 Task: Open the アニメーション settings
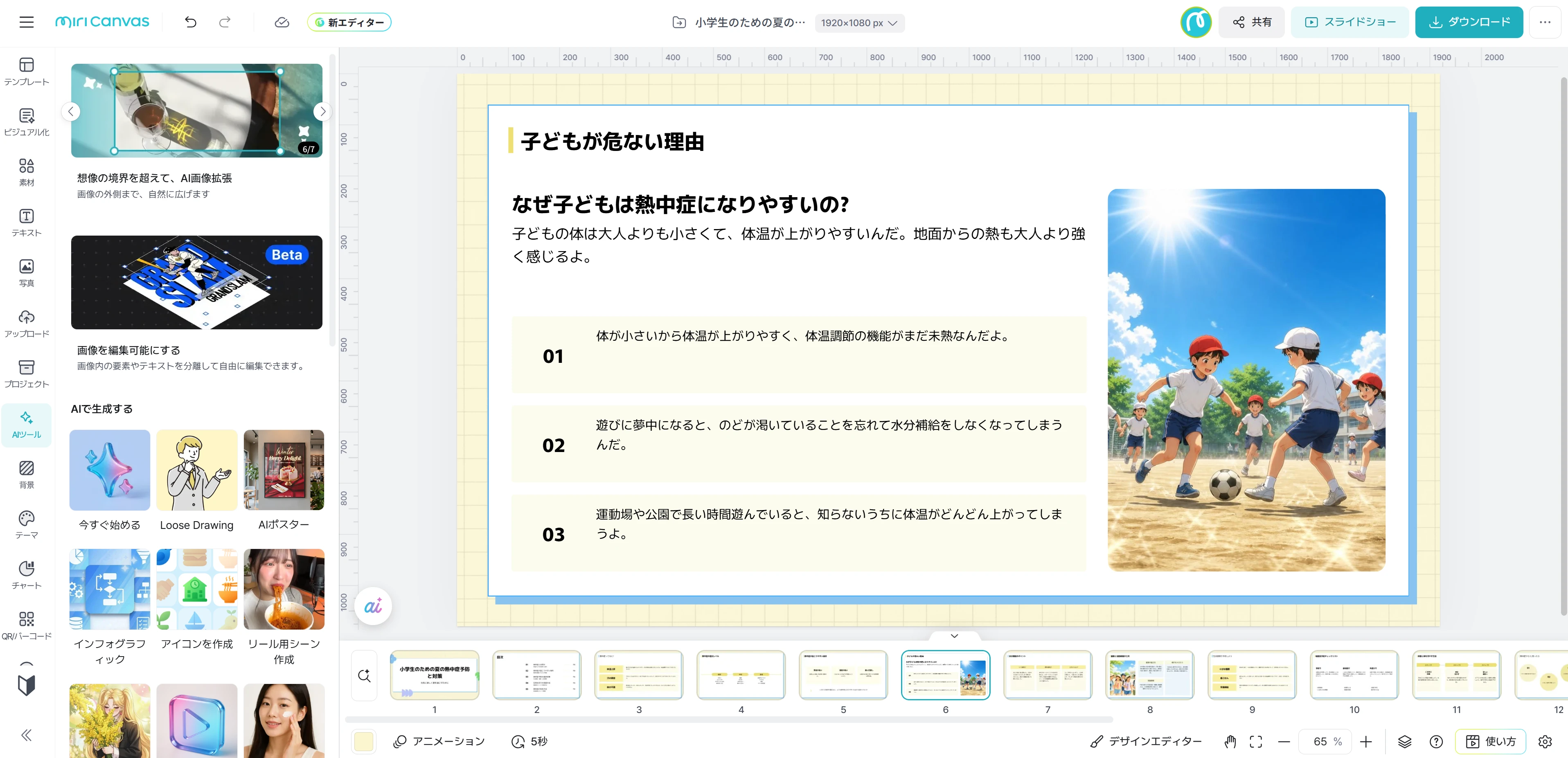(439, 741)
